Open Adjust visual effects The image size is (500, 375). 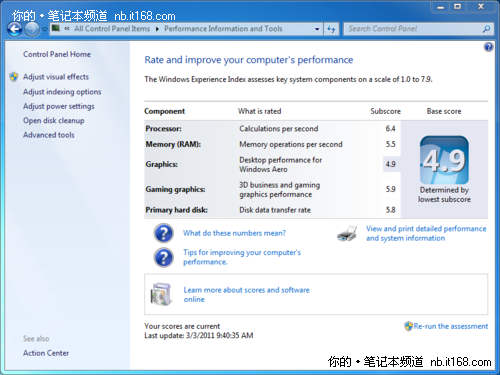56,77
